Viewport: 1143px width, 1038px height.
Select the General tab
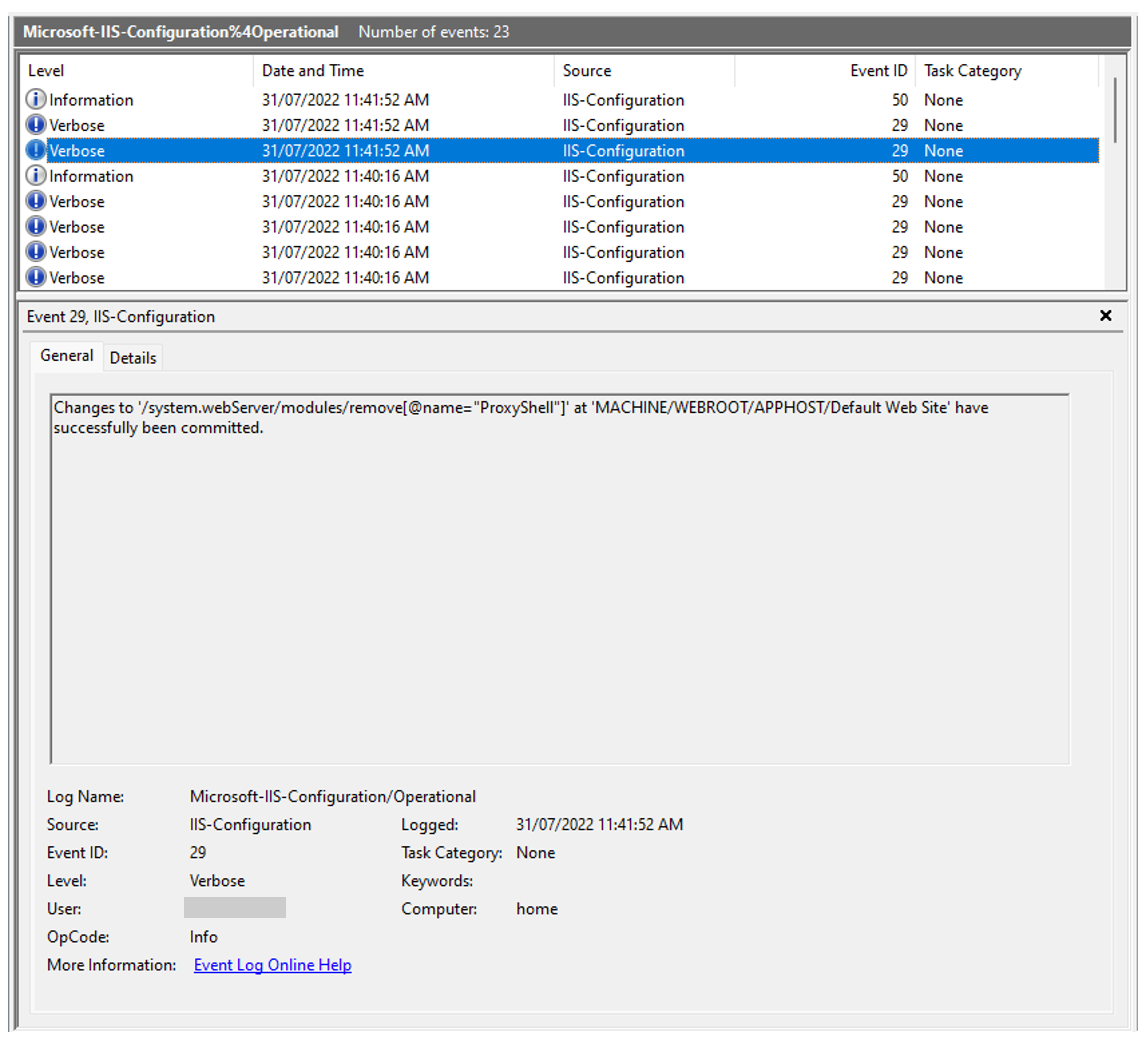(66, 355)
